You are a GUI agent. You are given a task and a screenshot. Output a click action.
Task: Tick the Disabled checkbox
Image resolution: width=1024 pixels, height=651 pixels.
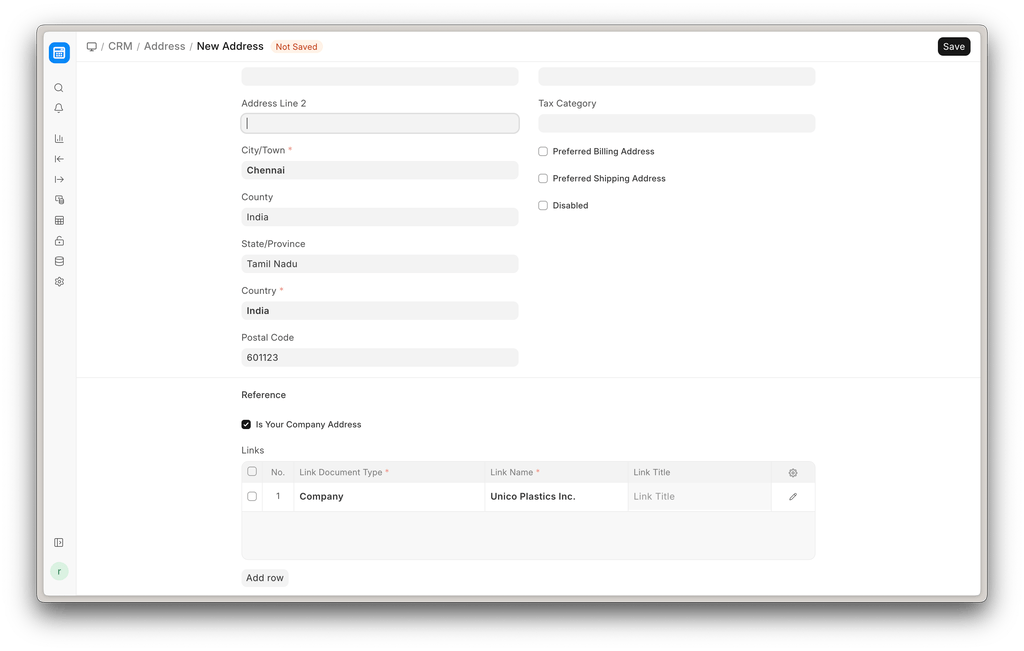pyautogui.click(x=543, y=206)
